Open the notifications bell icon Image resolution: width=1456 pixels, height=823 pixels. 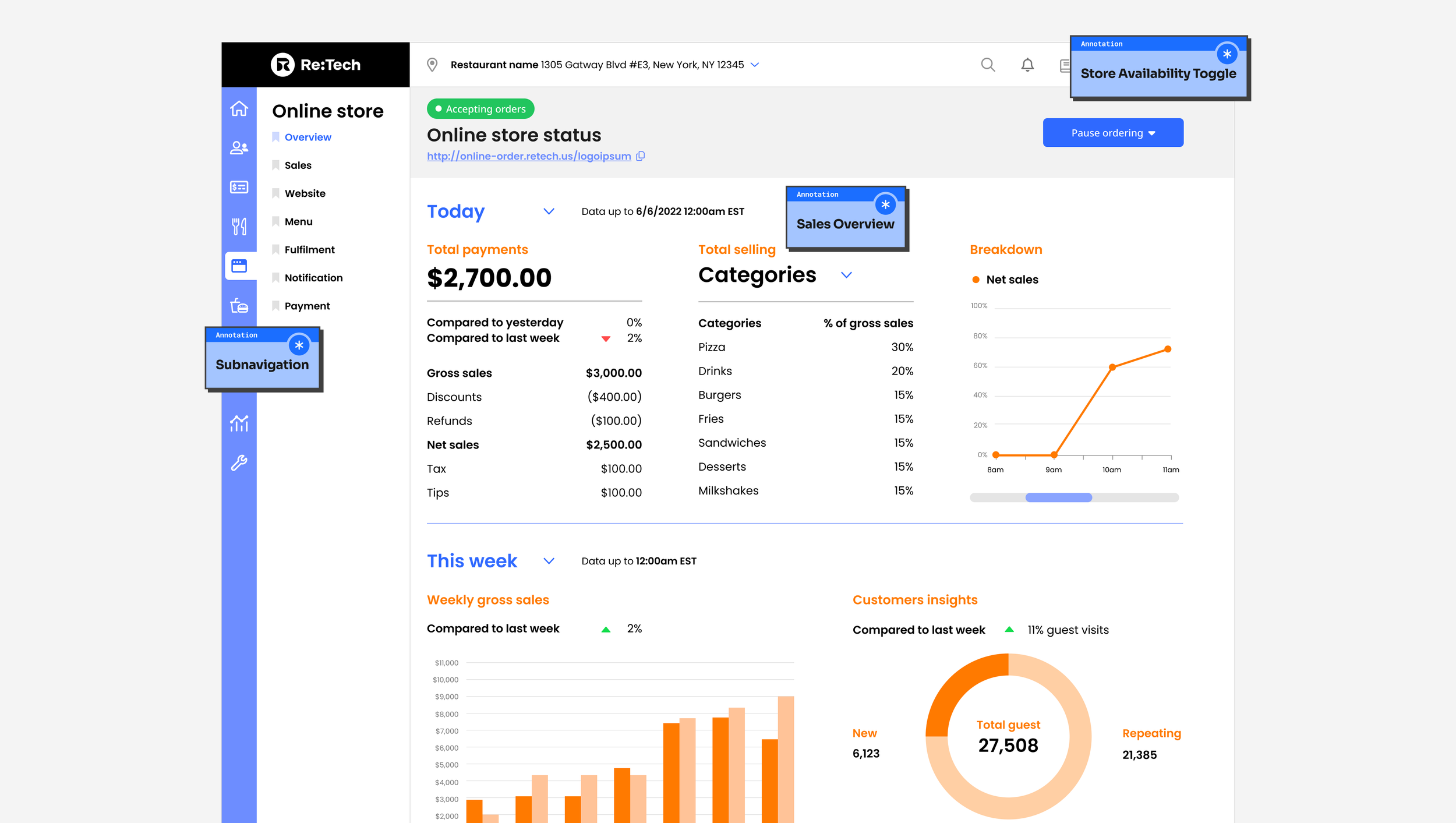pos(1027,65)
